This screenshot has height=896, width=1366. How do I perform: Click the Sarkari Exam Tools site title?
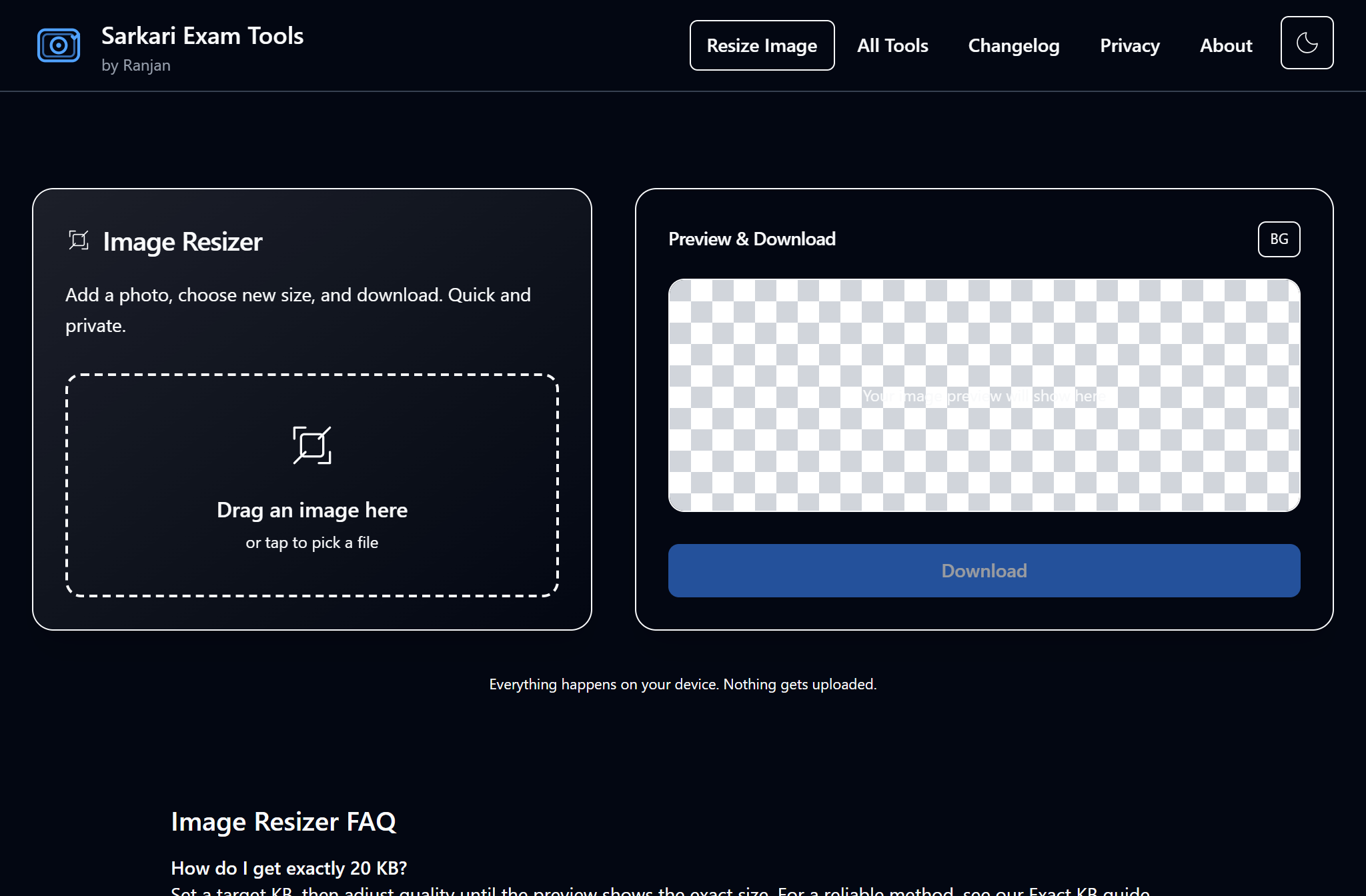pyautogui.click(x=202, y=36)
